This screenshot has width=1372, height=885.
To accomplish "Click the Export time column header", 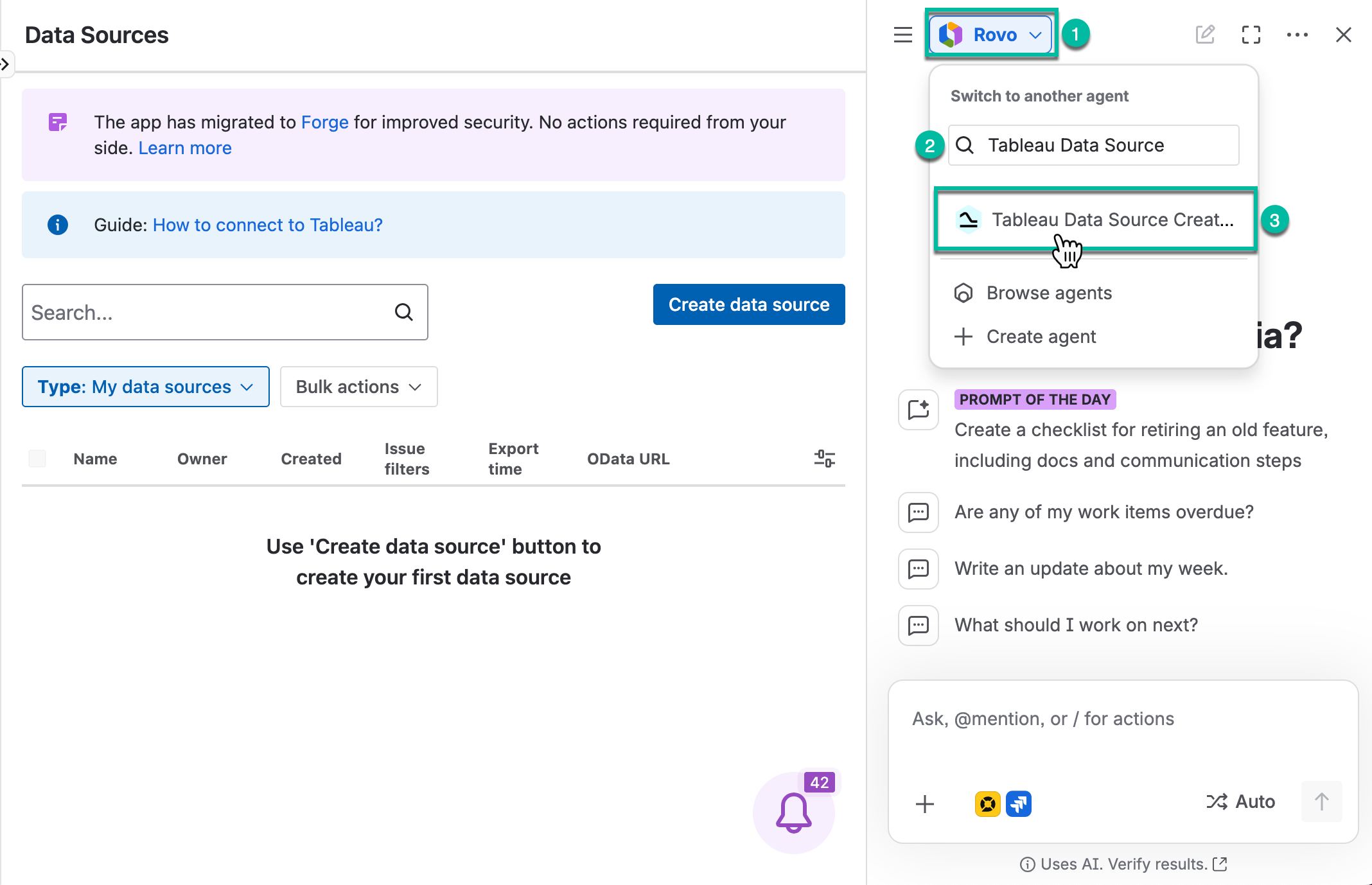I will pos(514,459).
